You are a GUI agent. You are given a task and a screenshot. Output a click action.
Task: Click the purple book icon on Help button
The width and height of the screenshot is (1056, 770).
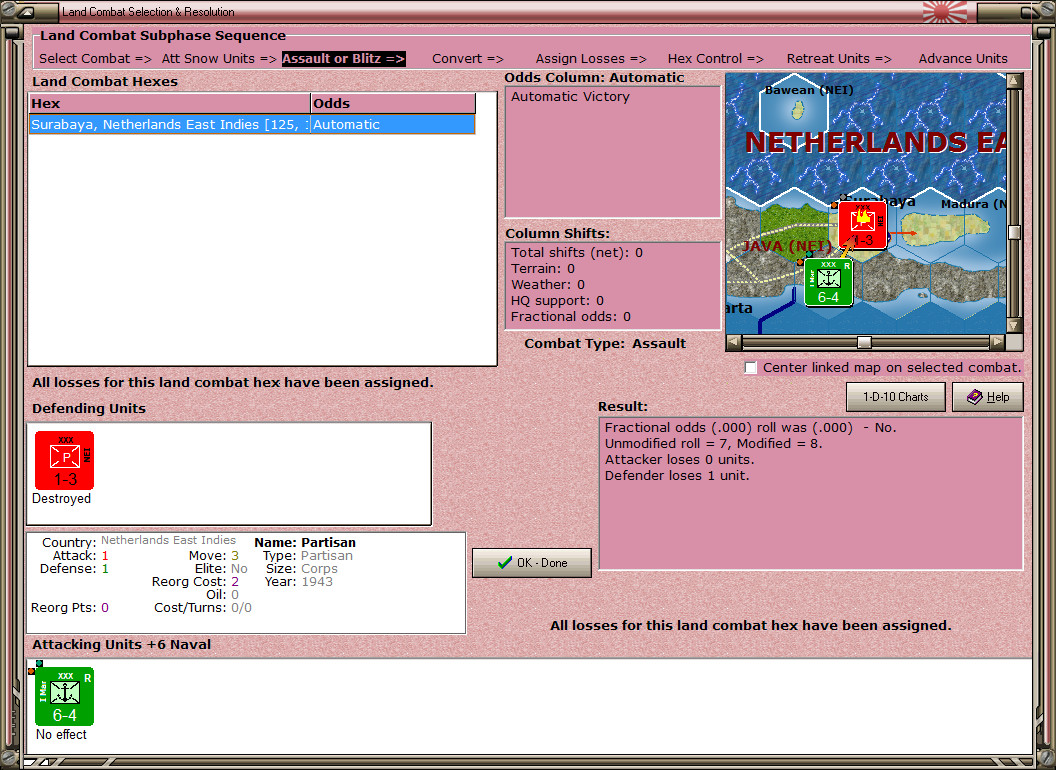pyautogui.click(x=974, y=397)
